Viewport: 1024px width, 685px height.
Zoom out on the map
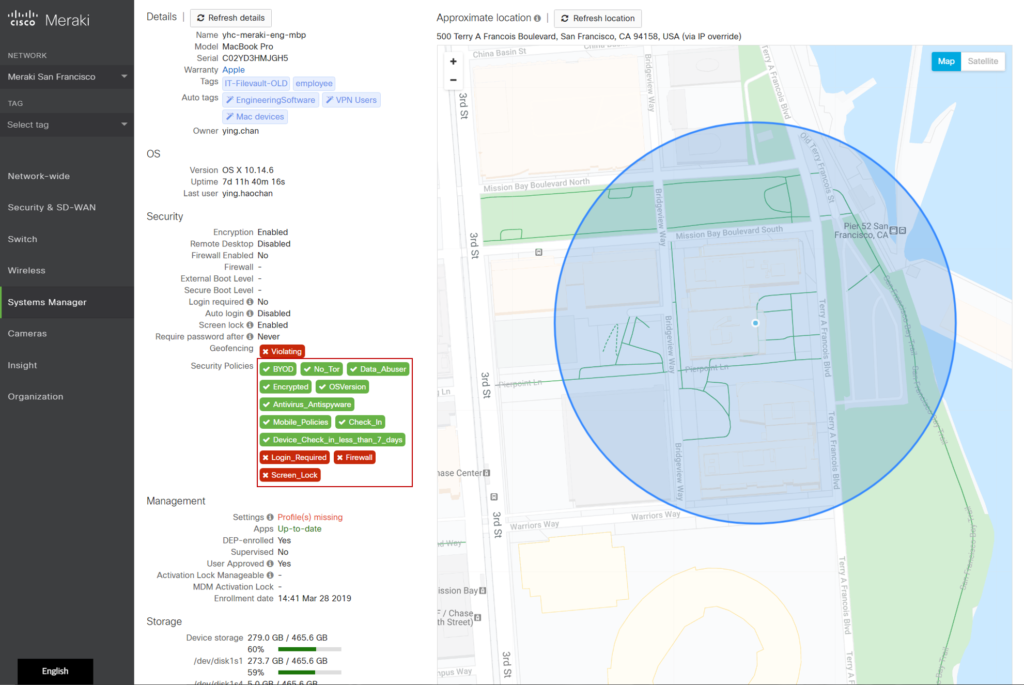[453, 80]
